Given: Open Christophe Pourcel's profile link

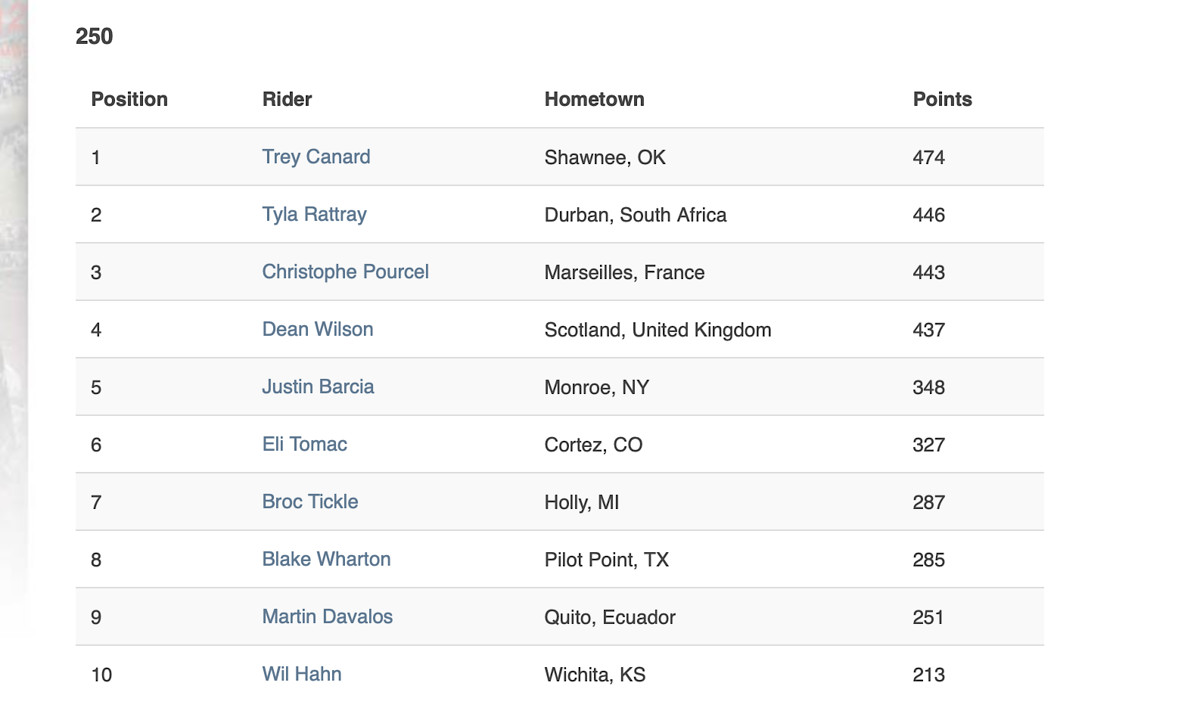Looking at the screenshot, I should tap(345, 272).
